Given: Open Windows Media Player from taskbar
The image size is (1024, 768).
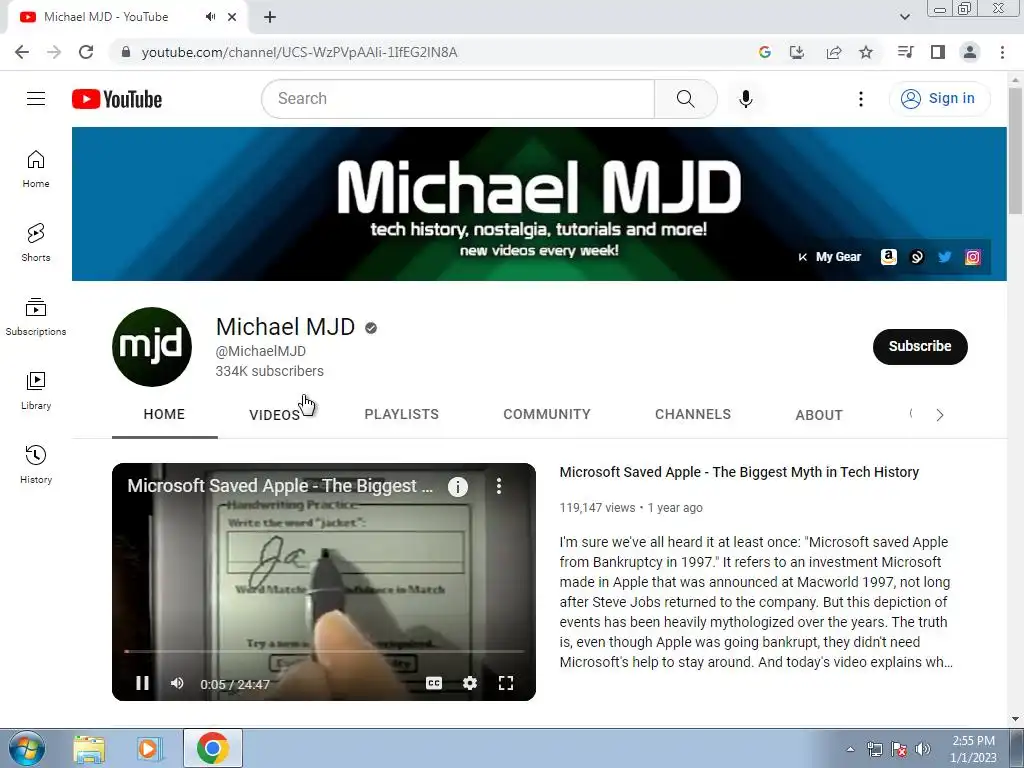Looking at the screenshot, I should (149, 749).
